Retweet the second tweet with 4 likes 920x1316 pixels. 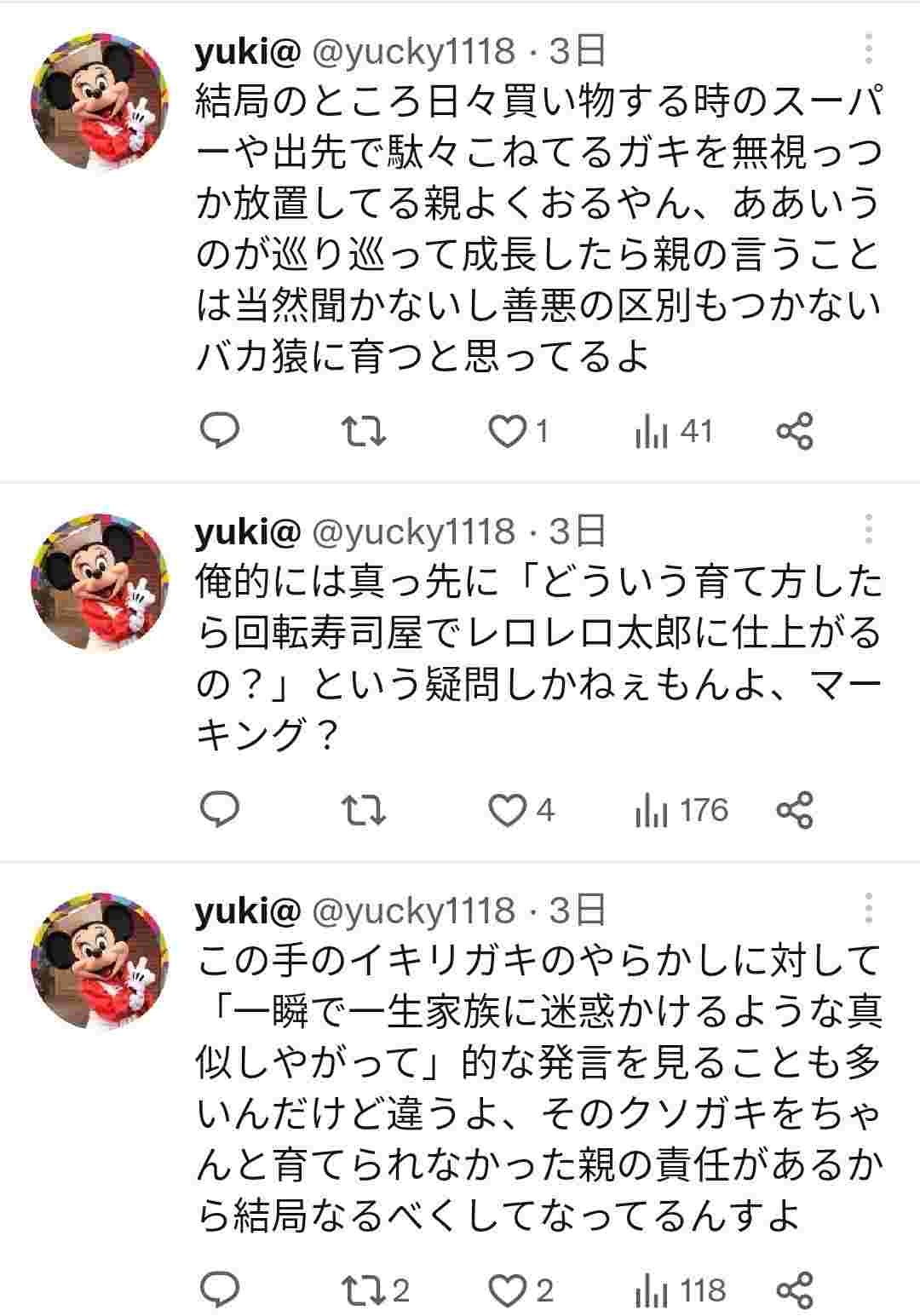click(365, 810)
